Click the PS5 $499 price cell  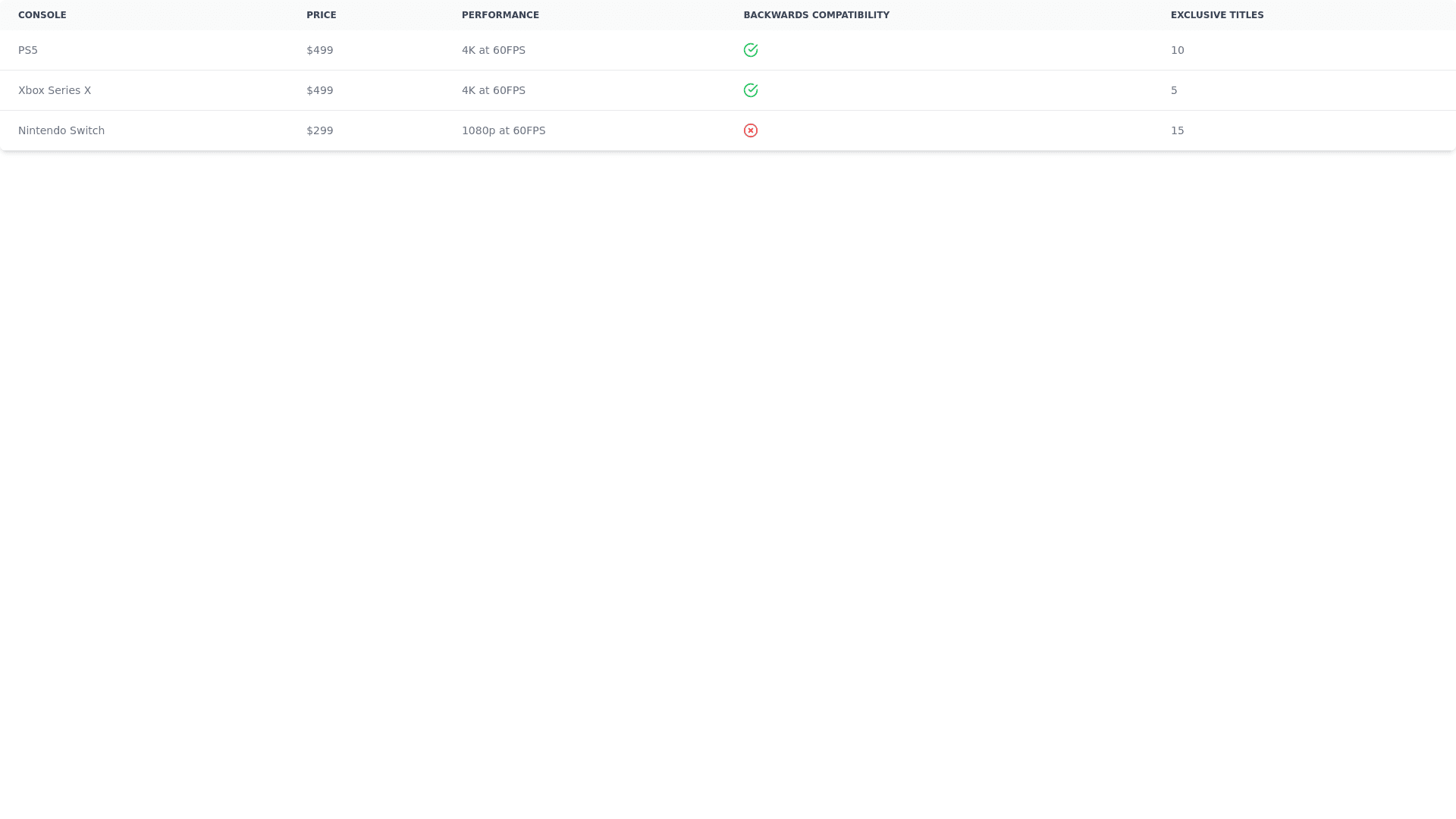tap(320, 50)
